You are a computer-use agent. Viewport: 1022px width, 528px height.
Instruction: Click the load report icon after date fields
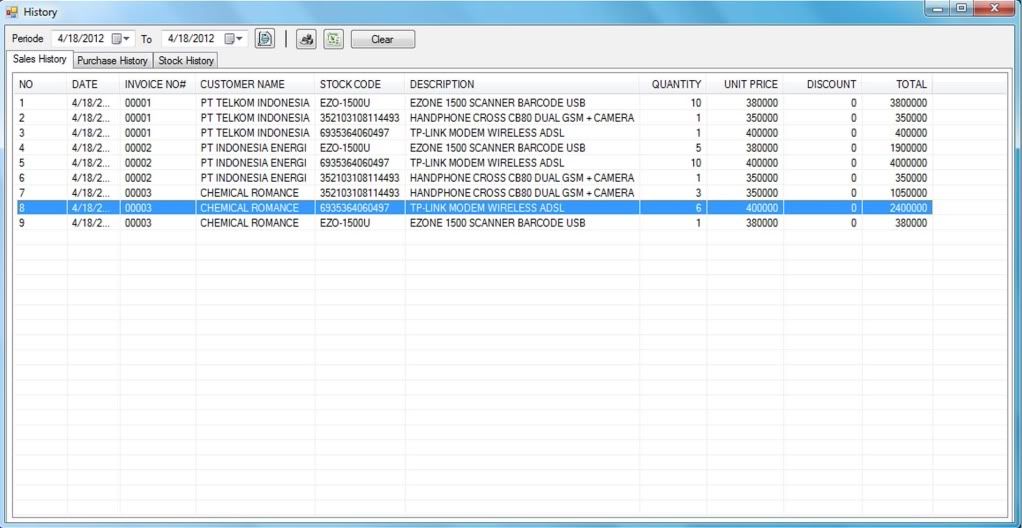(265, 38)
